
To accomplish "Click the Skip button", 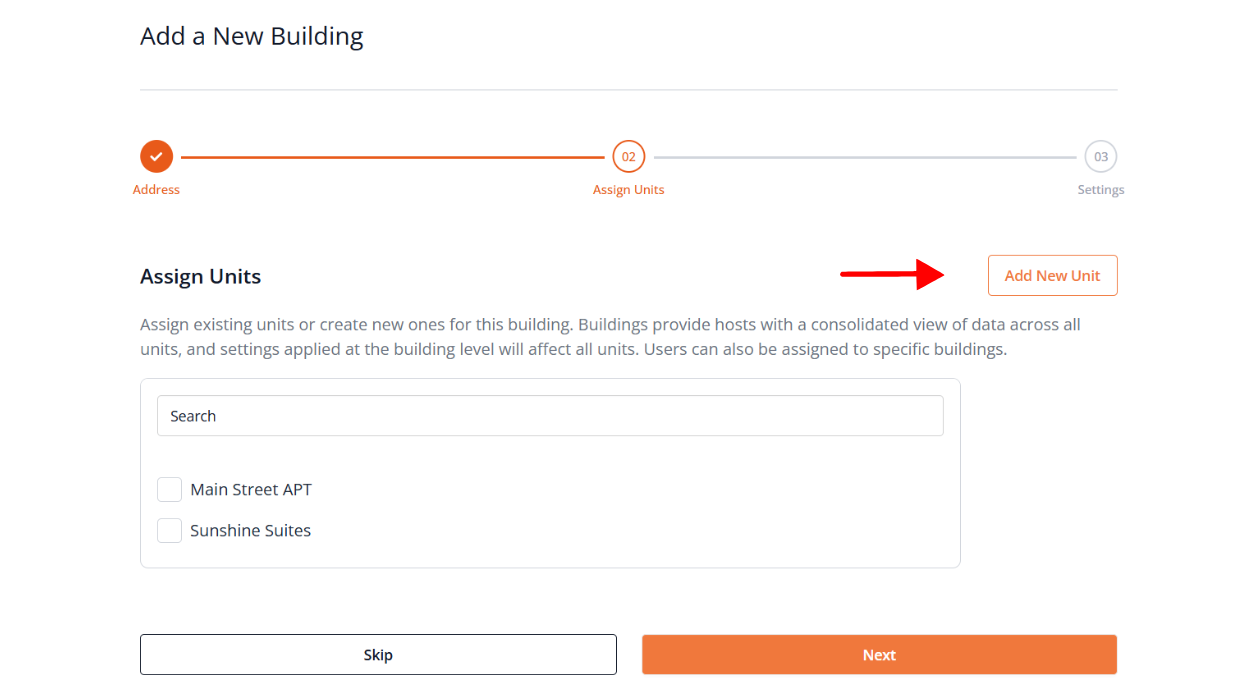I will pyautogui.click(x=378, y=655).
